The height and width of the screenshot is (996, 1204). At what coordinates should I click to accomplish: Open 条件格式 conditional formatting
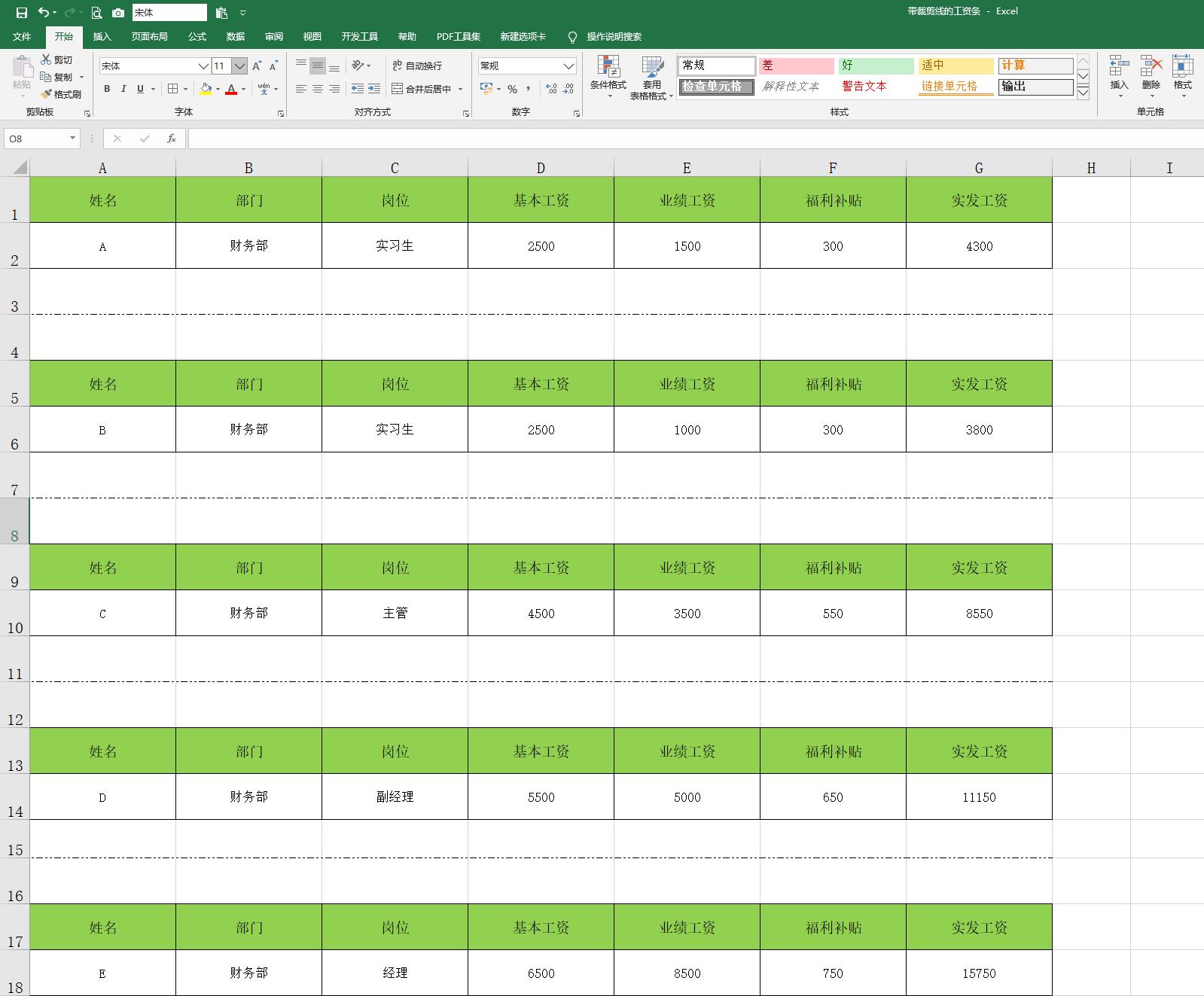608,77
